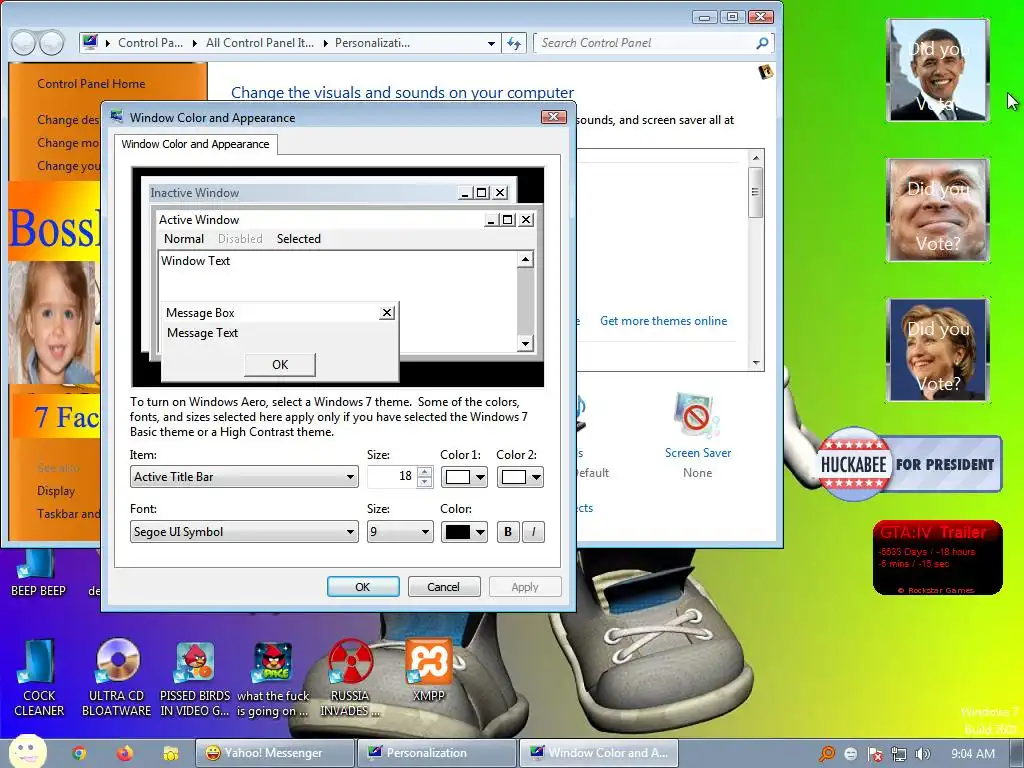Select the Angry Birds Space desktop icon
Screen dimensions: 1024x768
coord(272,678)
